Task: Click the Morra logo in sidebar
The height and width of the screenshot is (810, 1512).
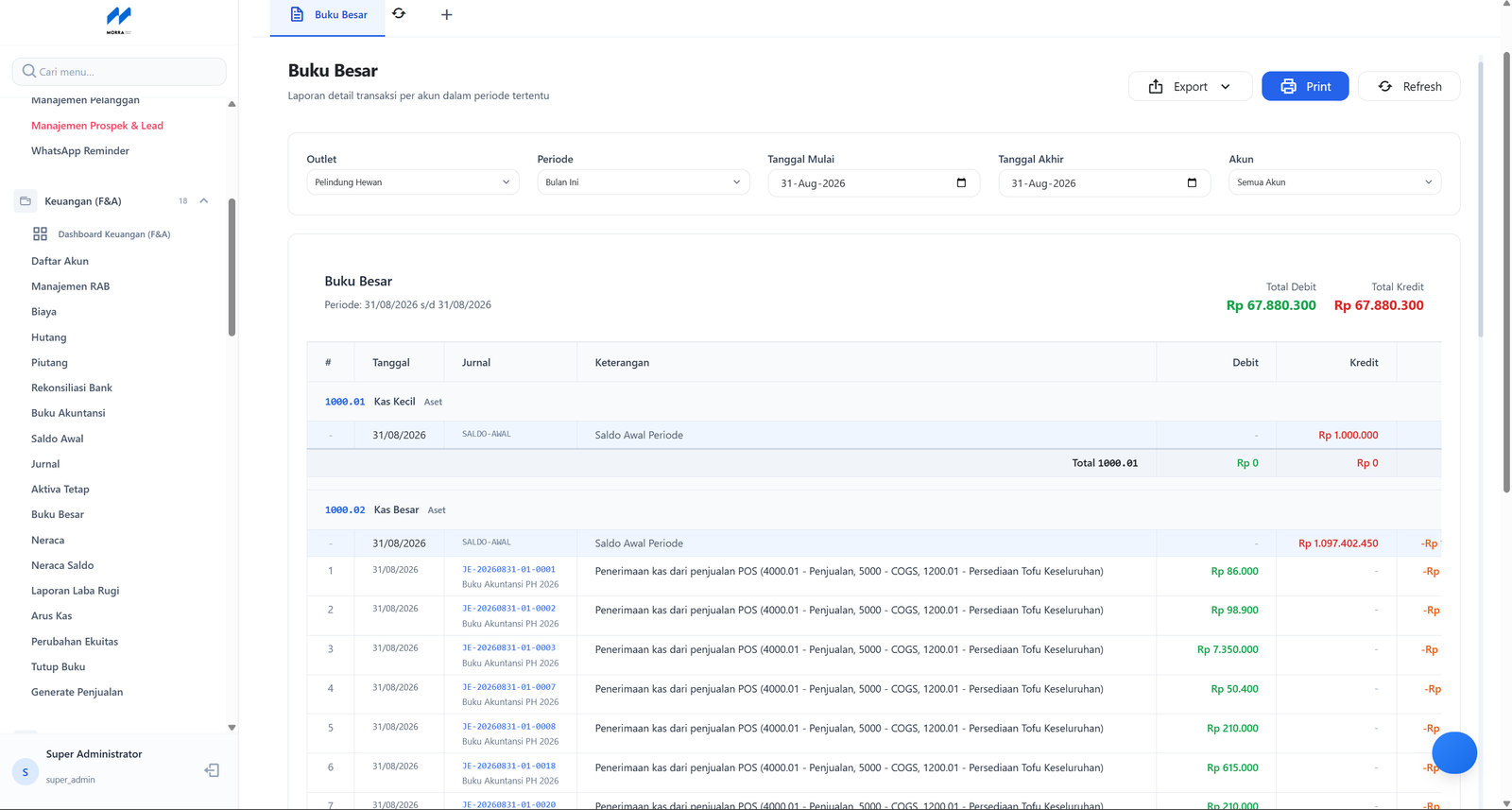Action: [119, 21]
